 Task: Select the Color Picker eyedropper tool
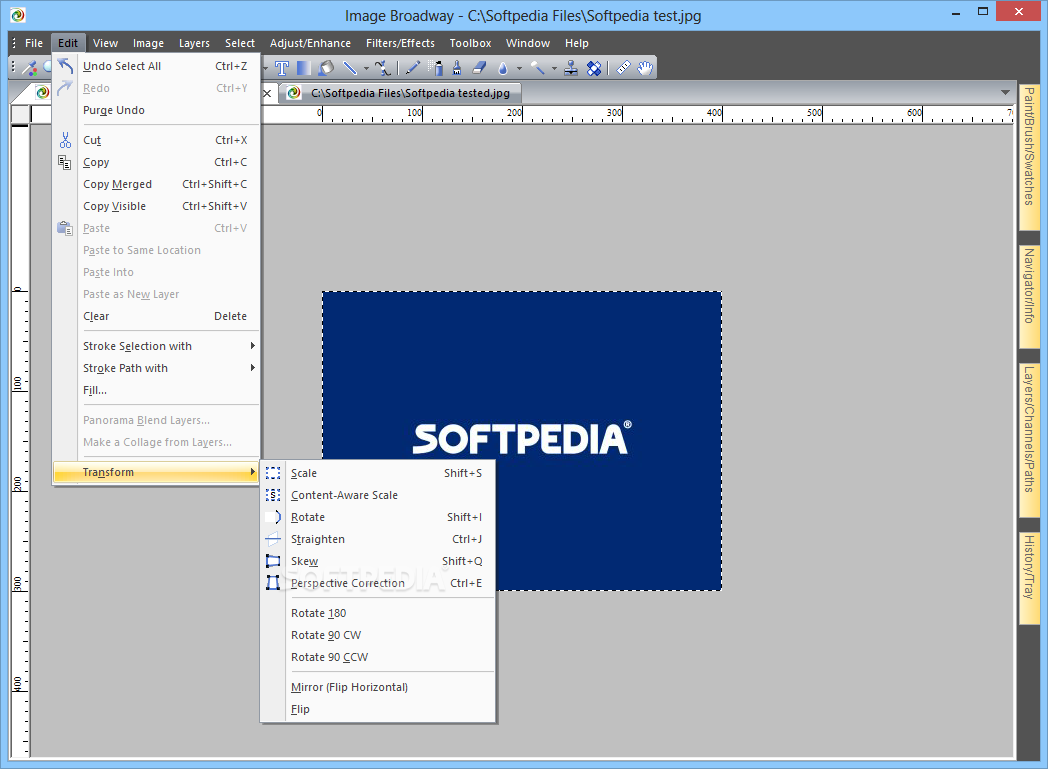pos(29,67)
